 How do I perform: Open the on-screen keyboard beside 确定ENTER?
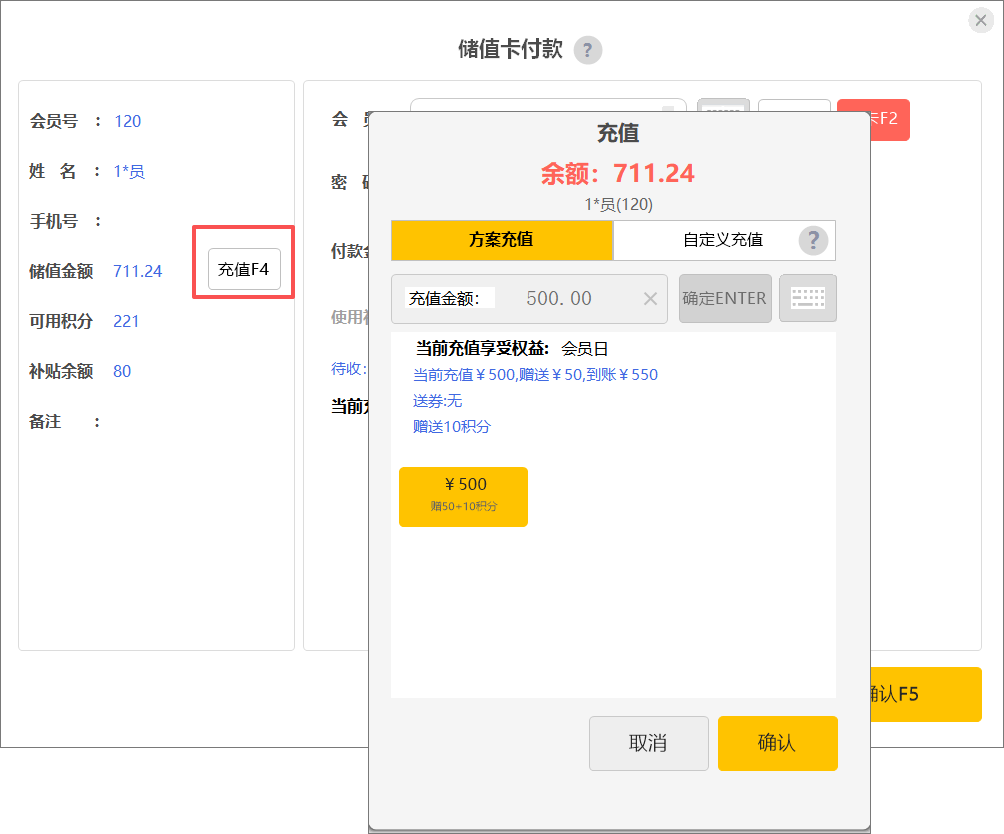pos(808,298)
